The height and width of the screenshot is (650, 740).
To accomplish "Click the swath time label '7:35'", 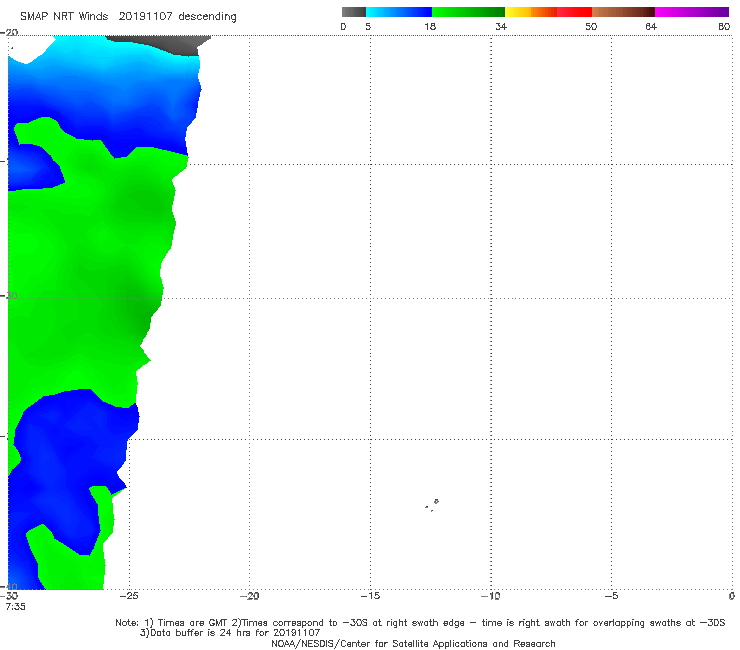I will pos(15,607).
